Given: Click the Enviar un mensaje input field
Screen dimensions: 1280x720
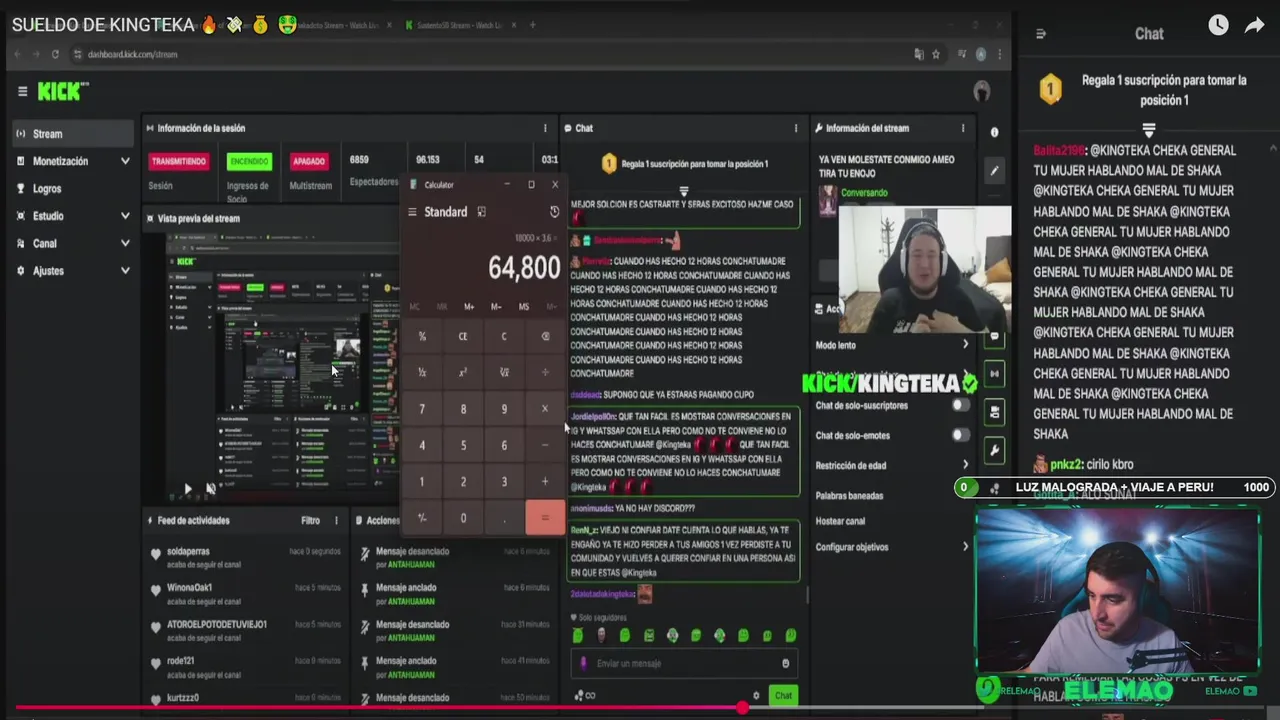Looking at the screenshot, I should click(x=685, y=663).
